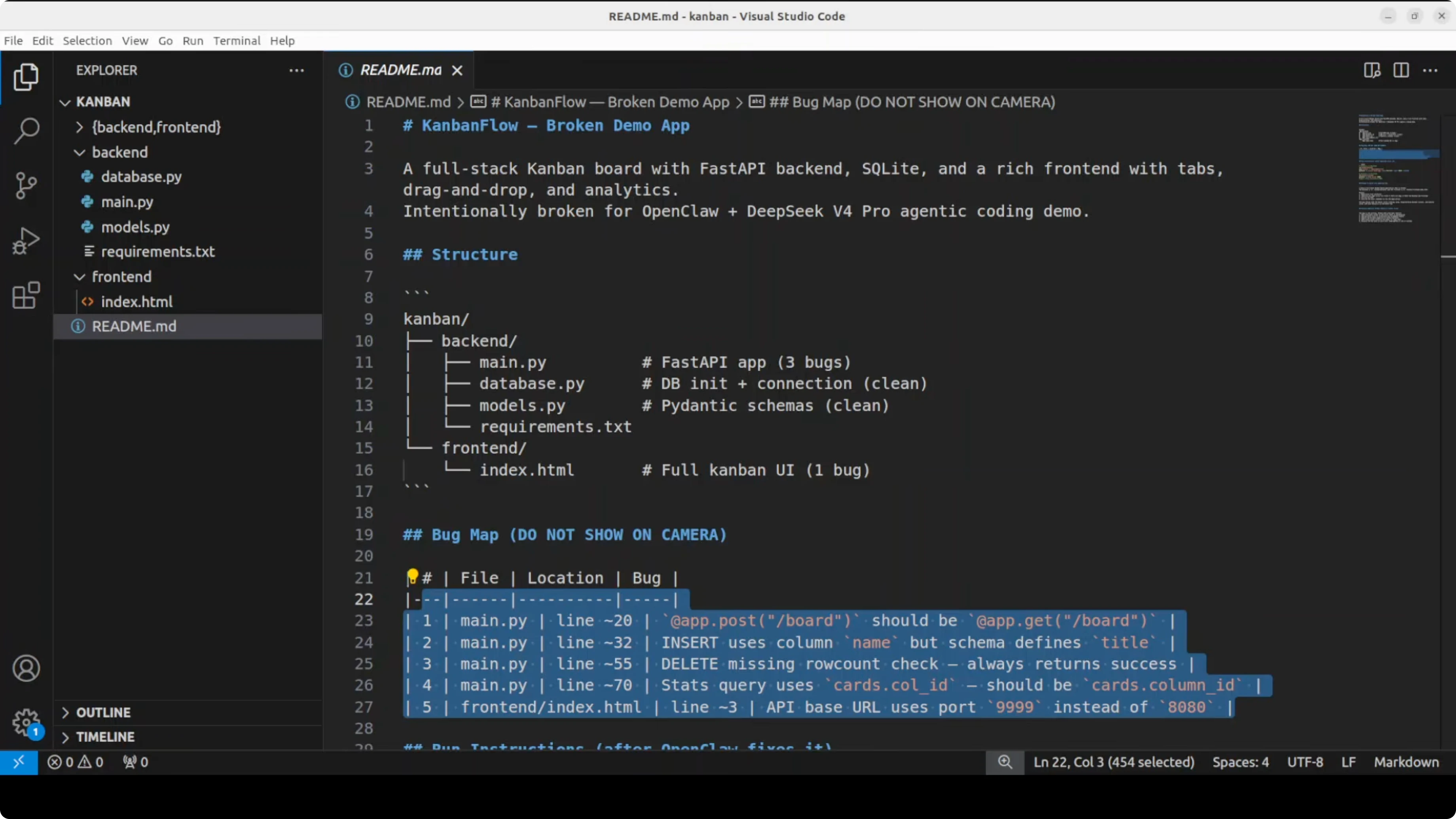Open the Search view in activity bar
This screenshot has height=819, width=1456.
tap(26, 131)
